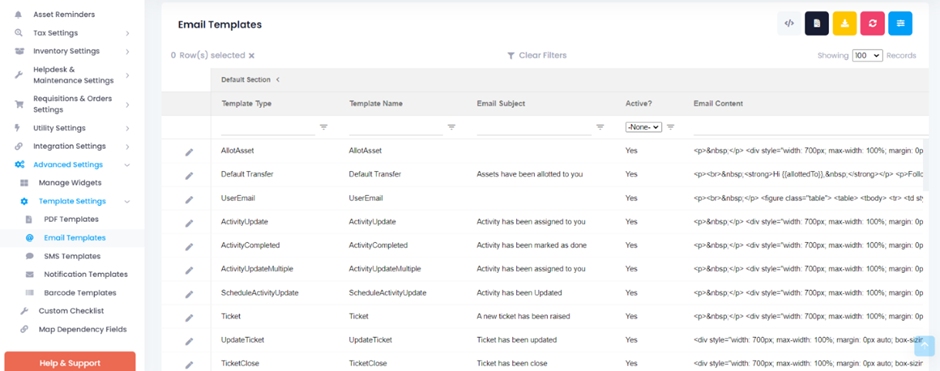Click 'Ticket has been updated' subject cell

click(x=517, y=340)
